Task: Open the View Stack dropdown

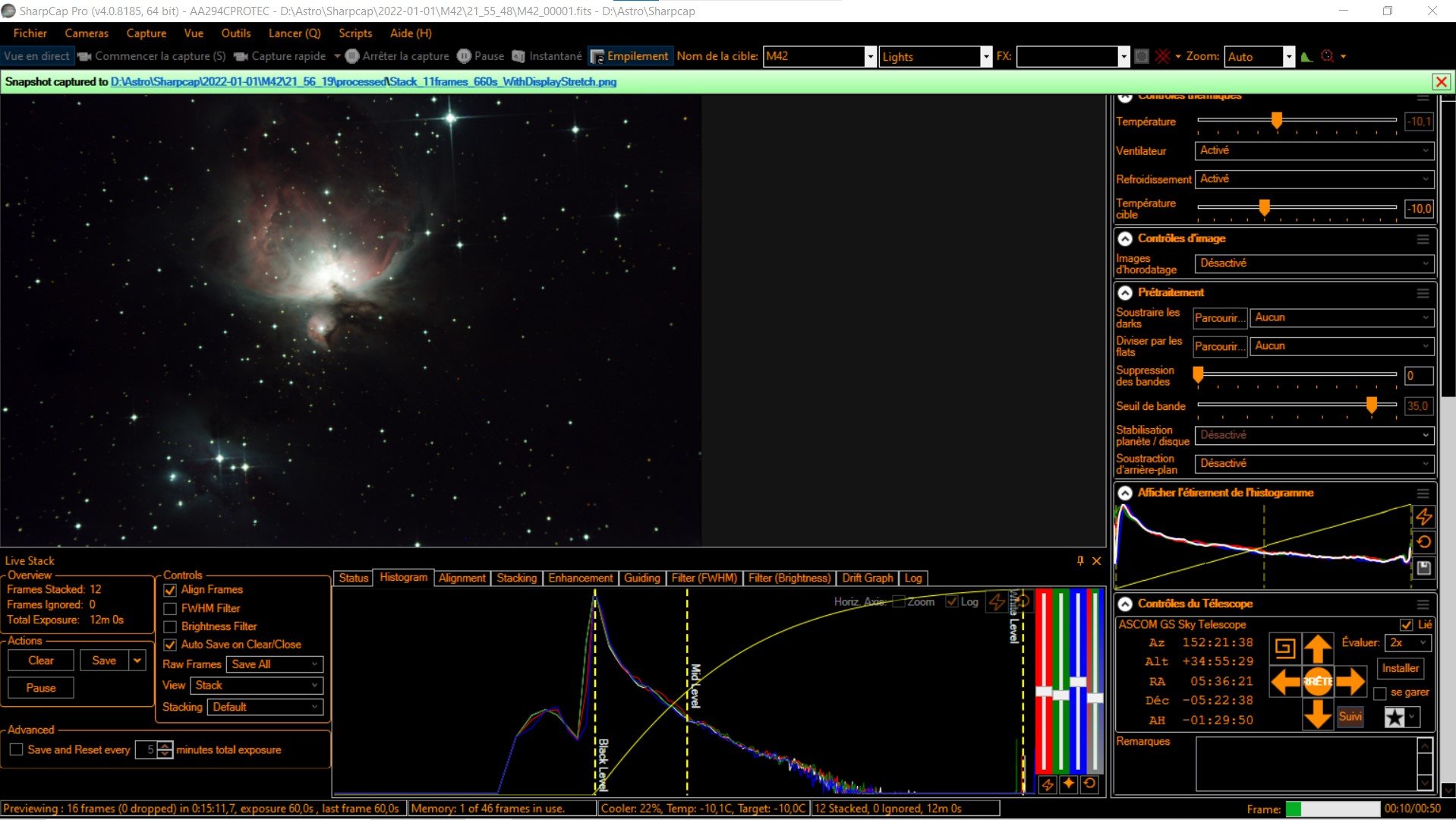Action: [257, 686]
